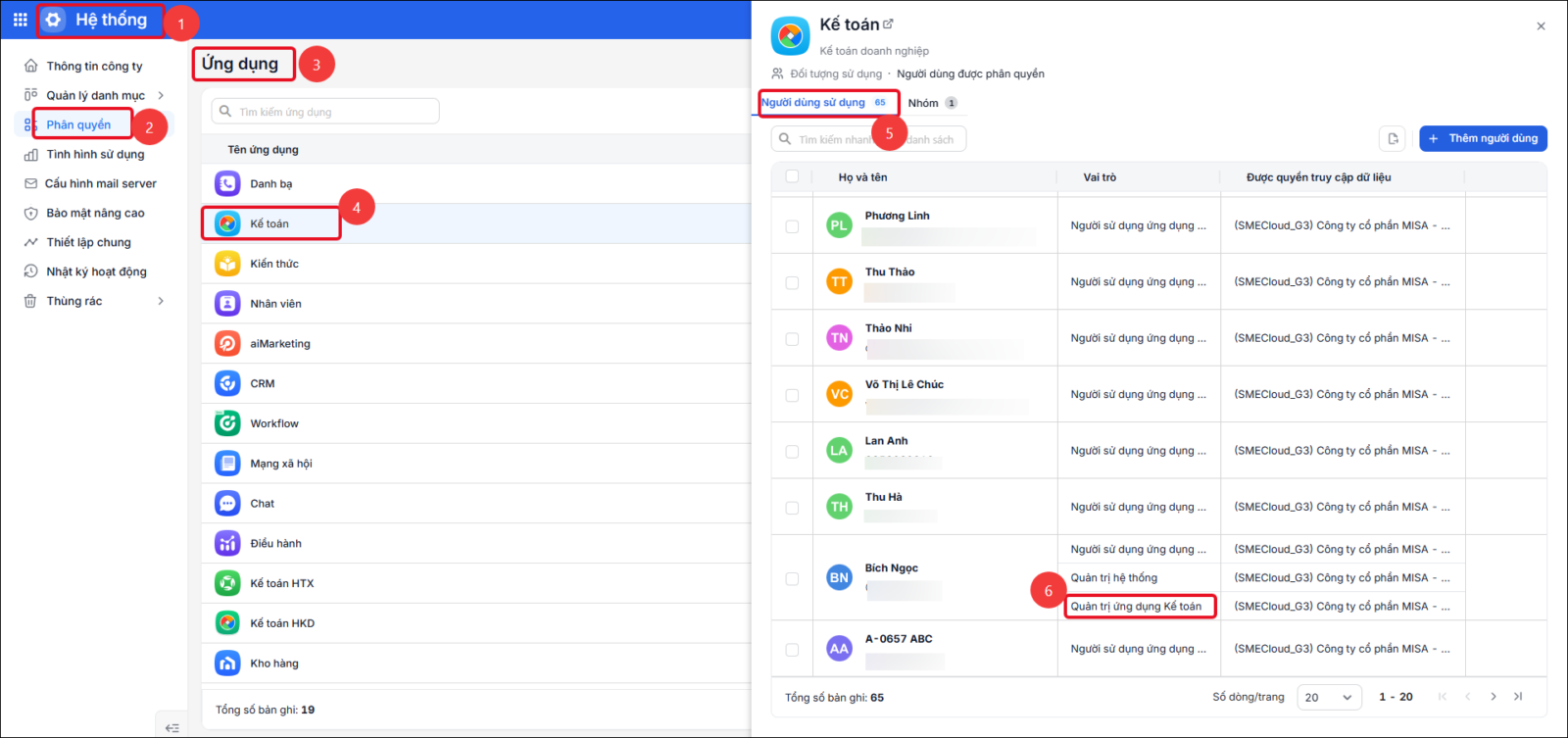Check the Thu Hà row checkbox
Viewport: 1568px width, 738px height.
point(792,509)
